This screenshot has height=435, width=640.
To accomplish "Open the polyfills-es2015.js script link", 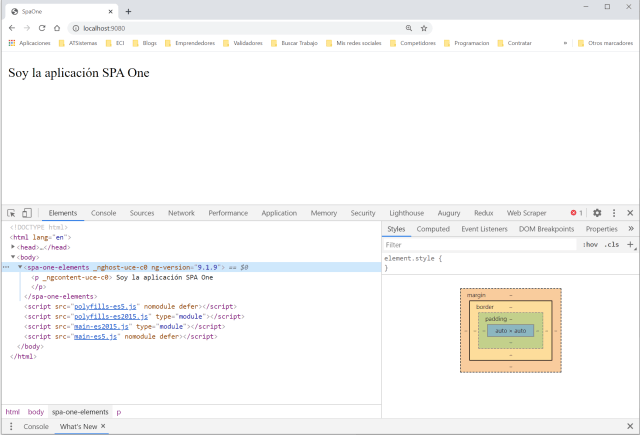I will point(111,316).
